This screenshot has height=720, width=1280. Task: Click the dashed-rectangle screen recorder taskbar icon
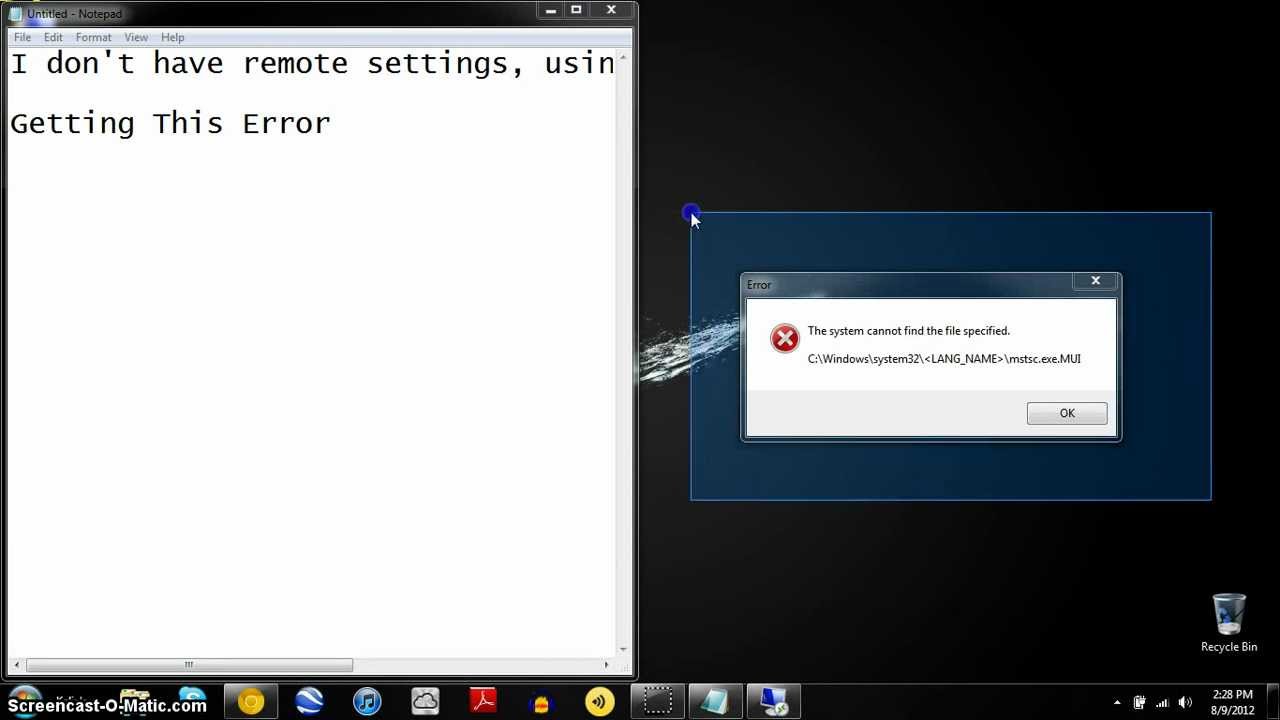point(657,702)
